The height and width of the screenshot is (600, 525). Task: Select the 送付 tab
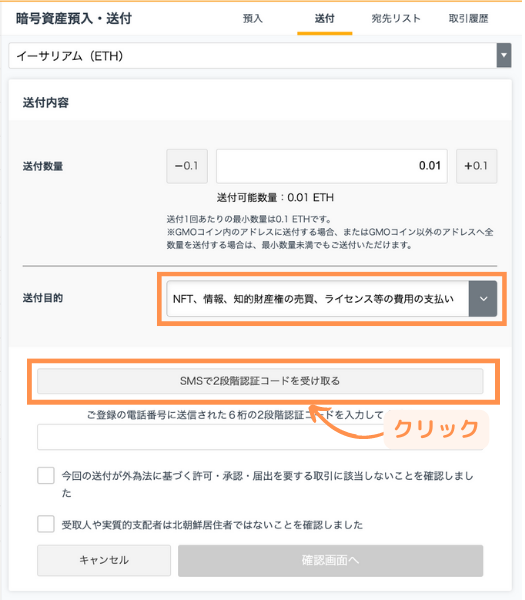click(x=326, y=18)
